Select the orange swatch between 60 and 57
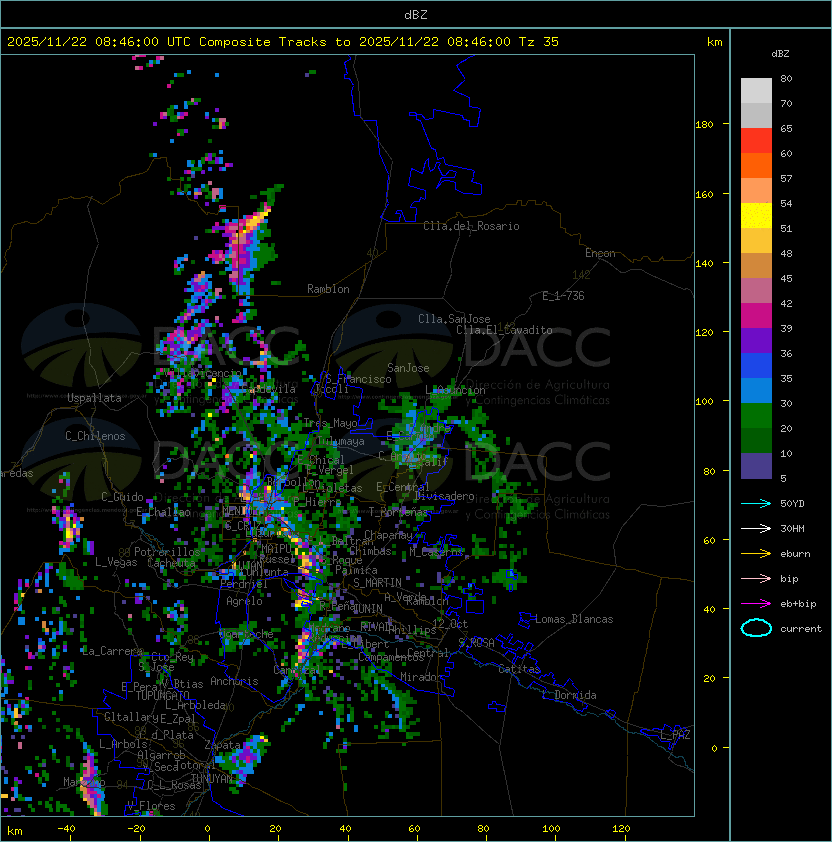Viewport: 832px width, 842px height. click(756, 165)
